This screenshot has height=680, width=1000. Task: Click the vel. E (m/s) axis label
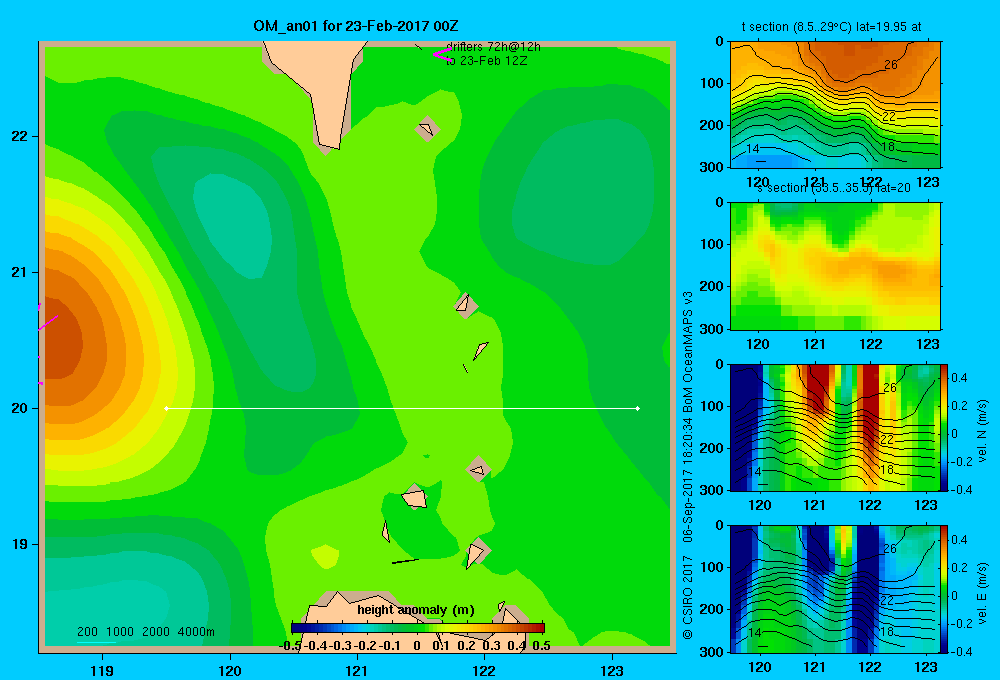coord(982,593)
